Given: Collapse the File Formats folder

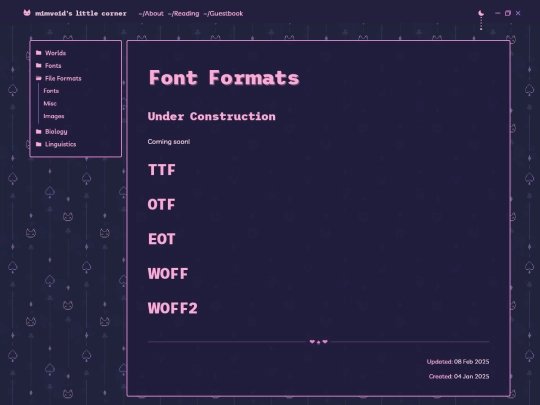Looking at the screenshot, I should pyautogui.click(x=63, y=79).
